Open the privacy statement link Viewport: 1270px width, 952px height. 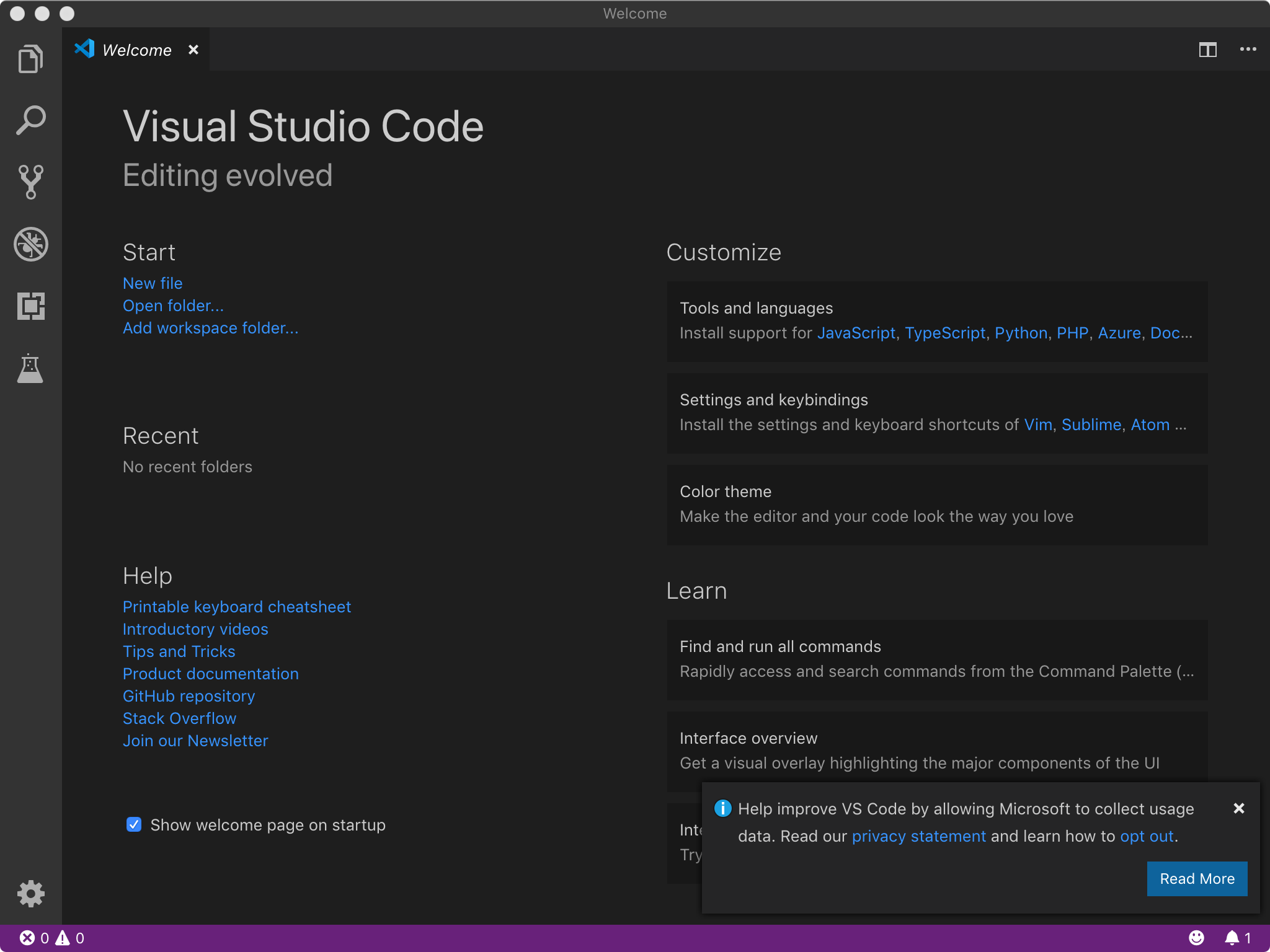(x=918, y=835)
